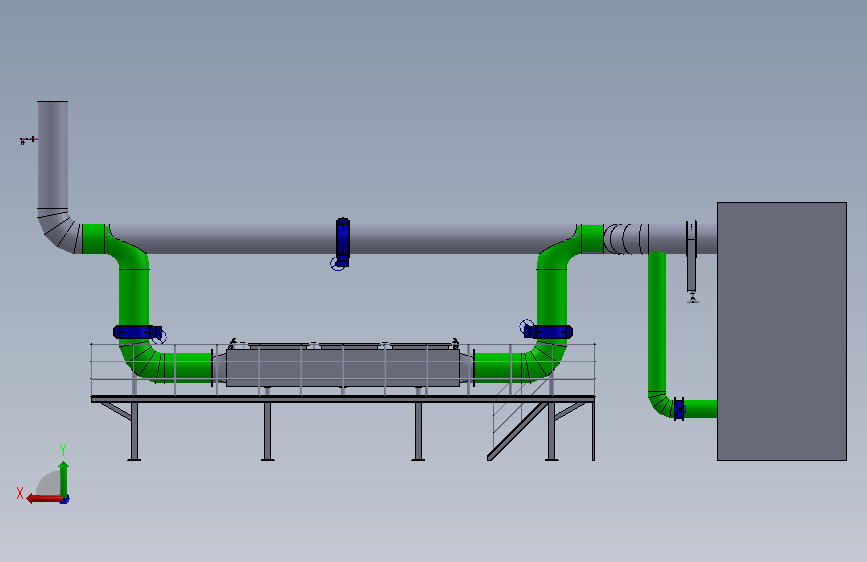Click the red X axis arrow of triad
Screen dimensions: 867x562
pos(44,499)
